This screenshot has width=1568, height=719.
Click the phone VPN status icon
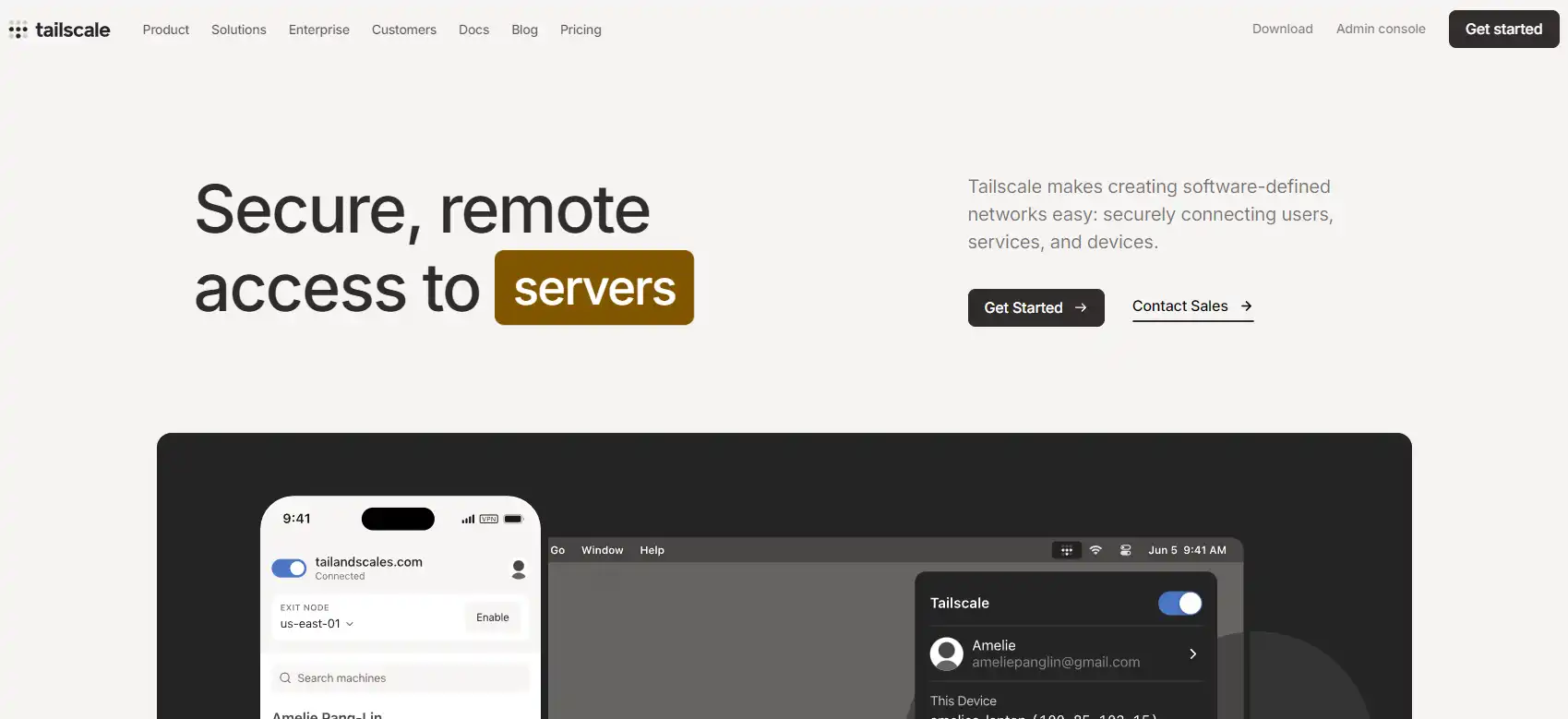coord(489,519)
